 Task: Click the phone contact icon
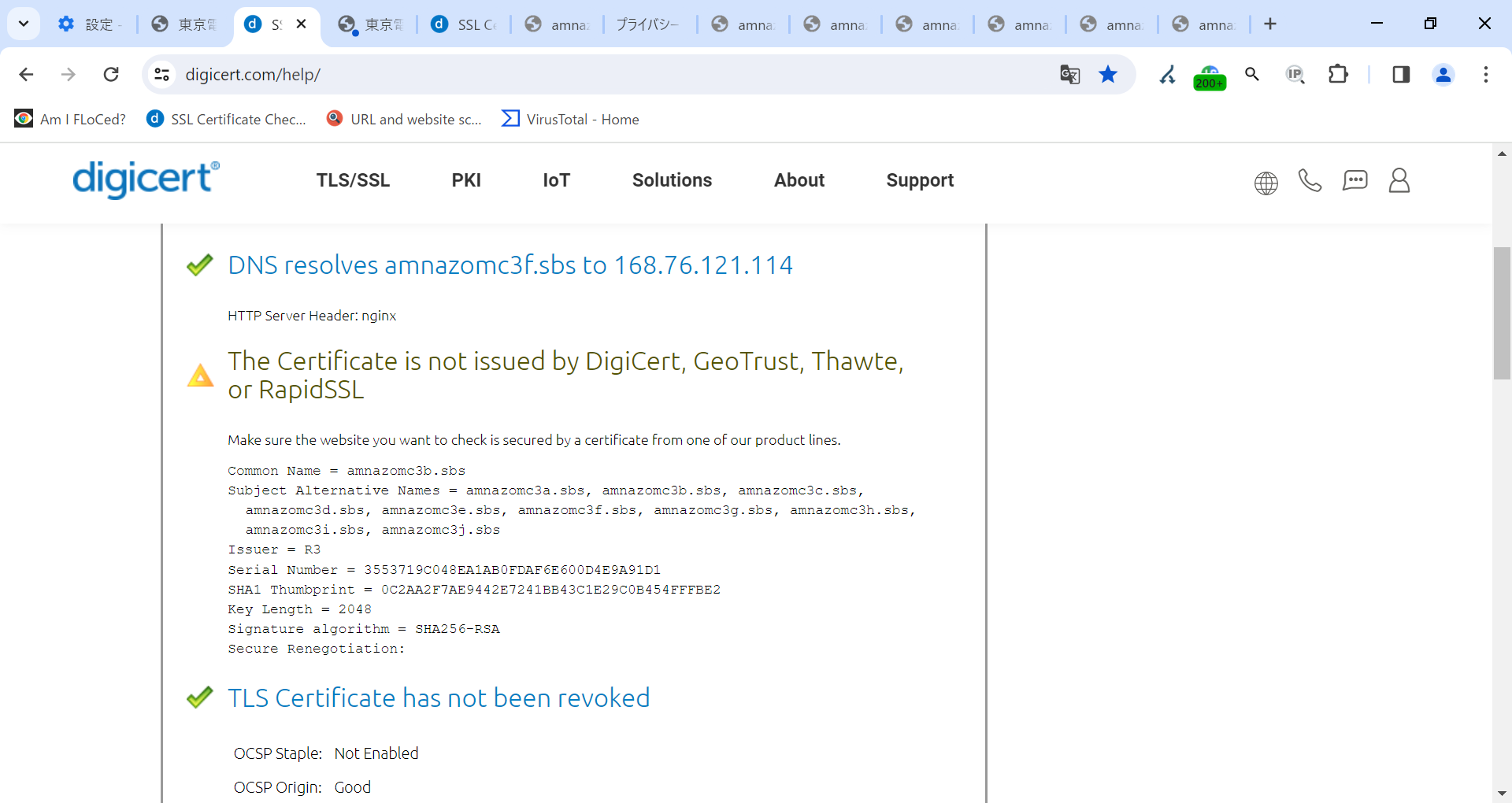pos(1310,180)
